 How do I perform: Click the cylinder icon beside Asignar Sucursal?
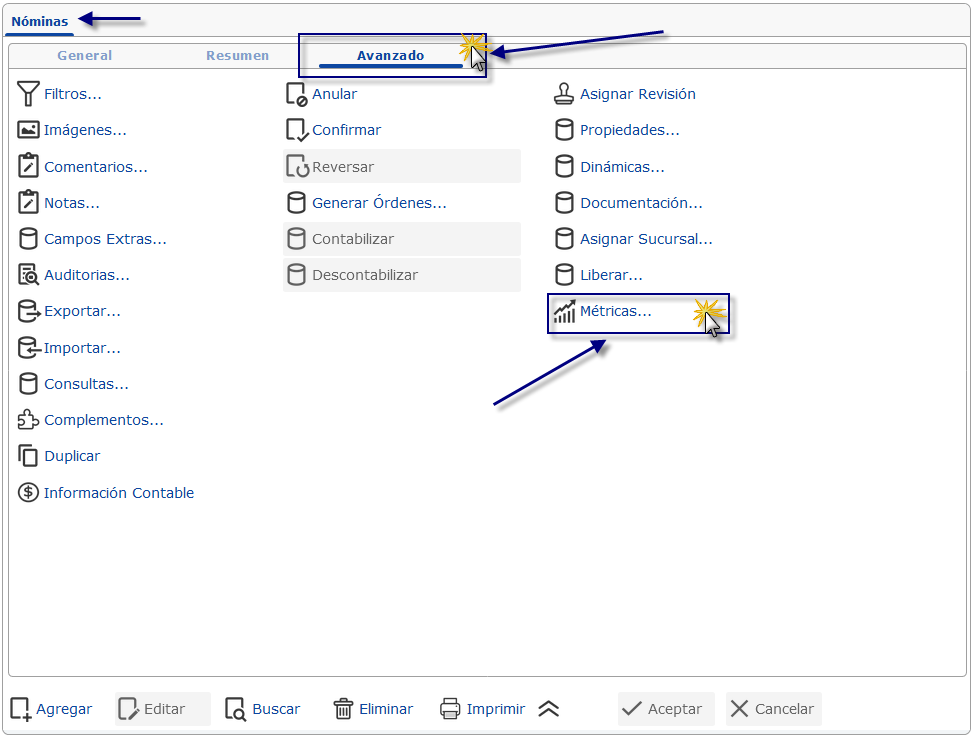(x=564, y=239)
